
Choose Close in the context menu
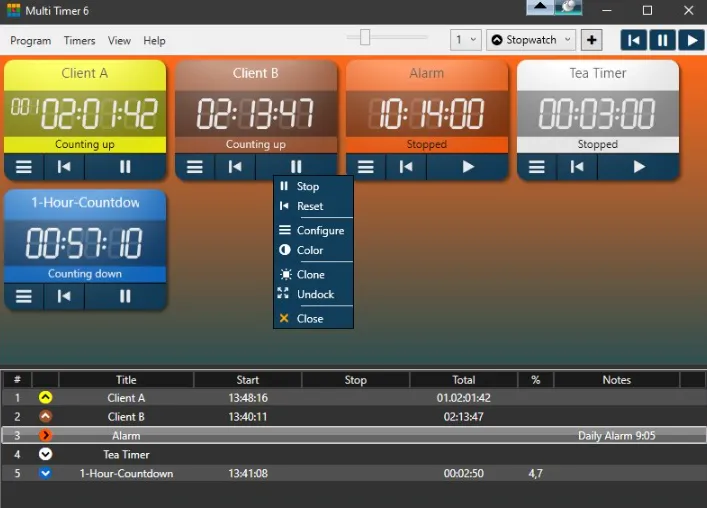point(313,319)
